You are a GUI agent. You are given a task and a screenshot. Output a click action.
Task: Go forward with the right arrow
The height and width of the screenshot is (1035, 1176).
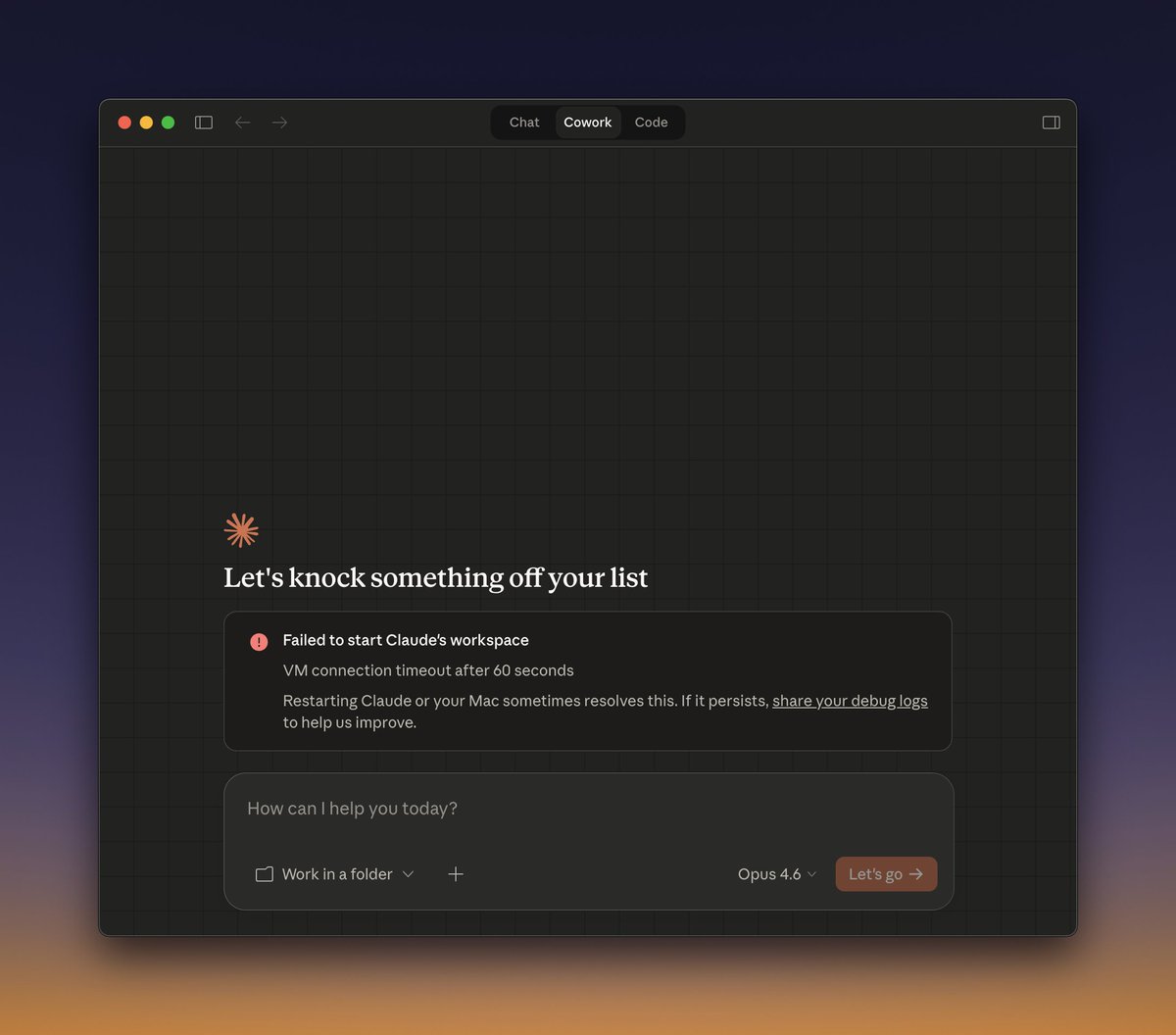coord(280,123)
